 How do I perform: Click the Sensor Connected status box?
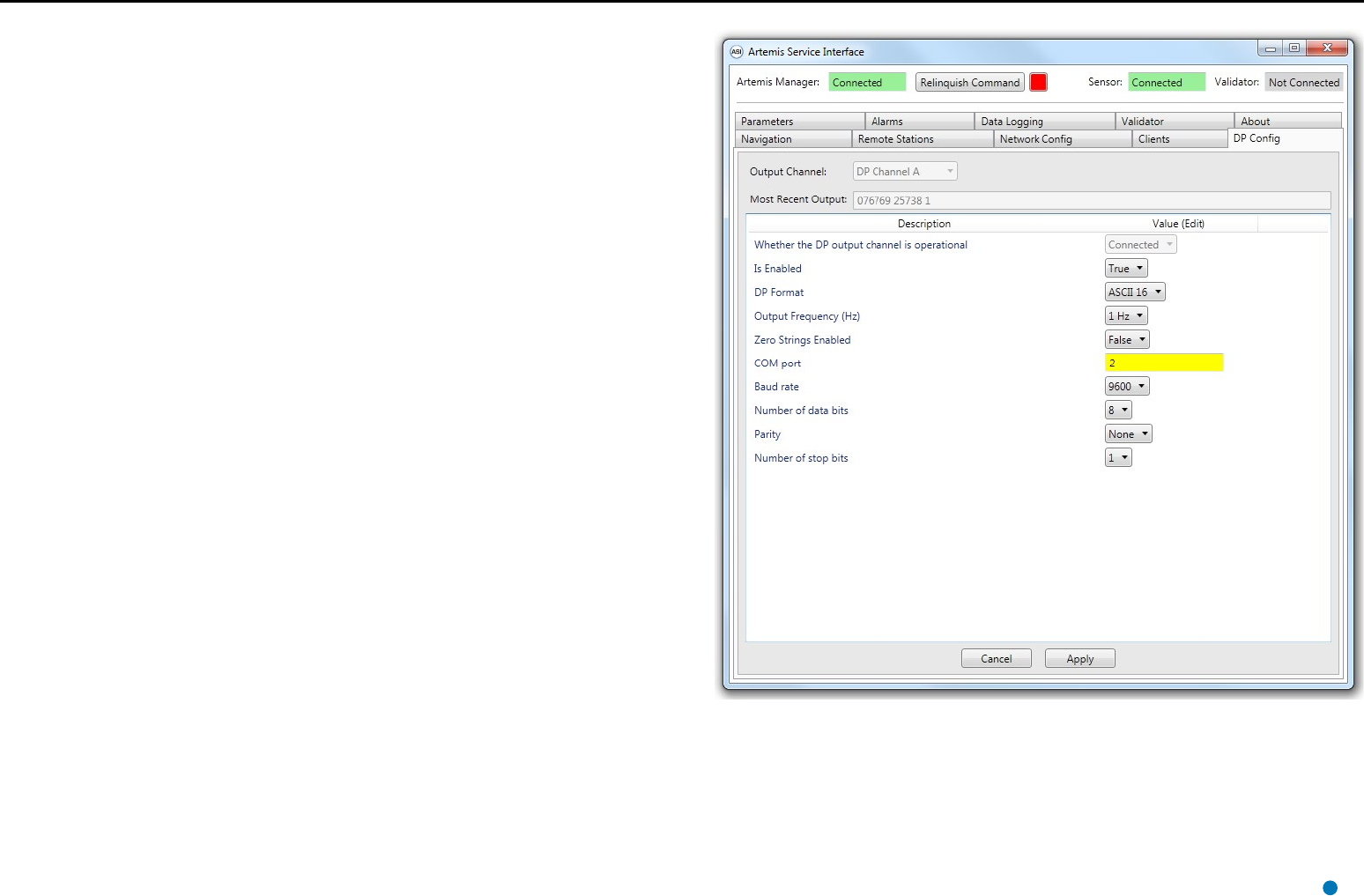point(1167,82)
